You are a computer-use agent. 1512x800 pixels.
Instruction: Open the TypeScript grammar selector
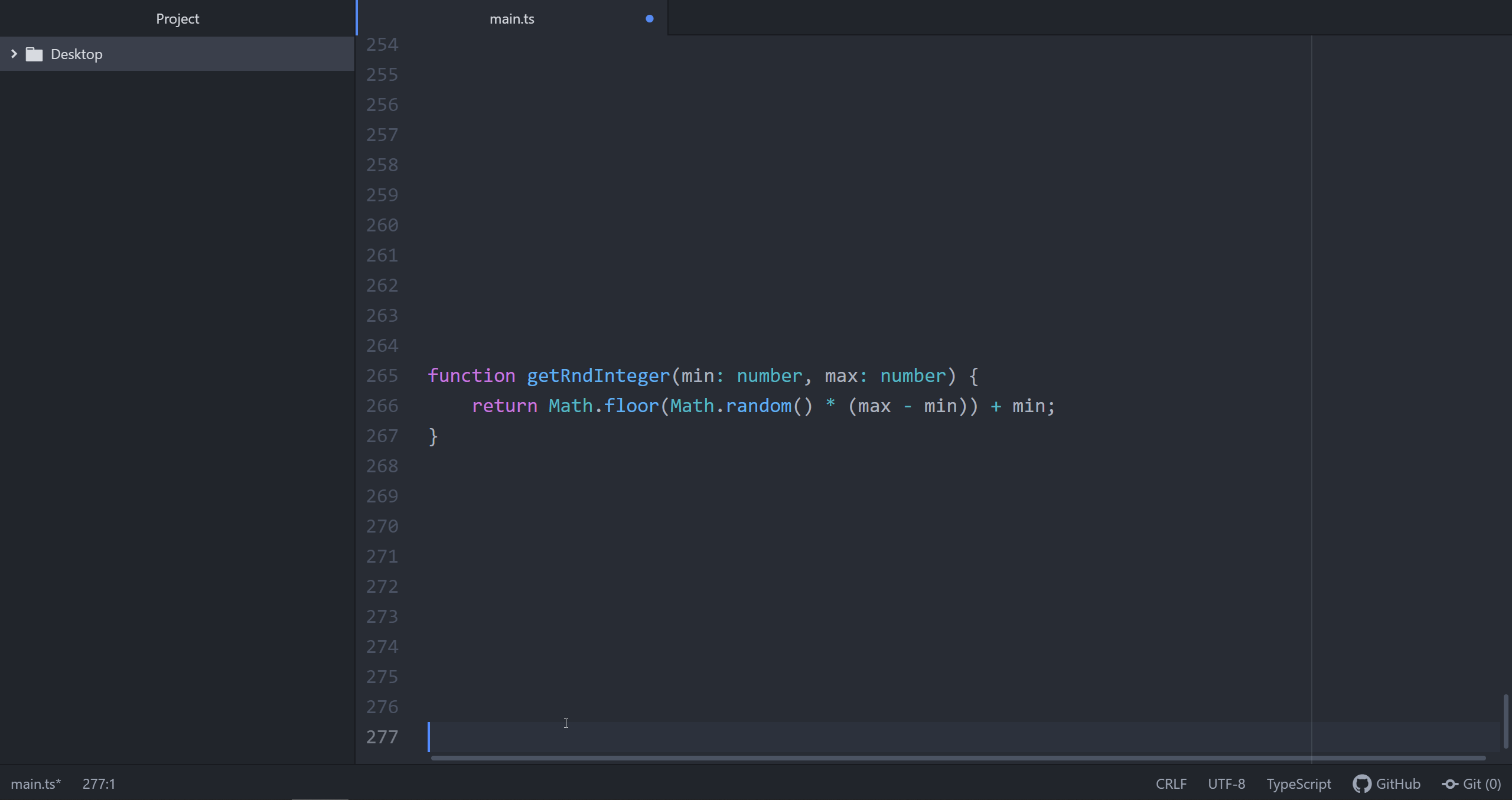pyautogui.click(x=1298, y=783)
